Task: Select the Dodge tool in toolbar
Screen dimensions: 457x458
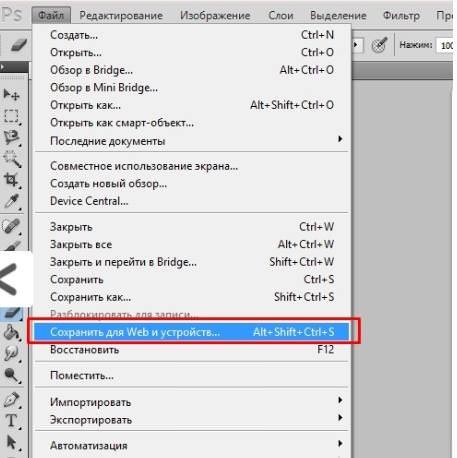Action: coord(11,375)
